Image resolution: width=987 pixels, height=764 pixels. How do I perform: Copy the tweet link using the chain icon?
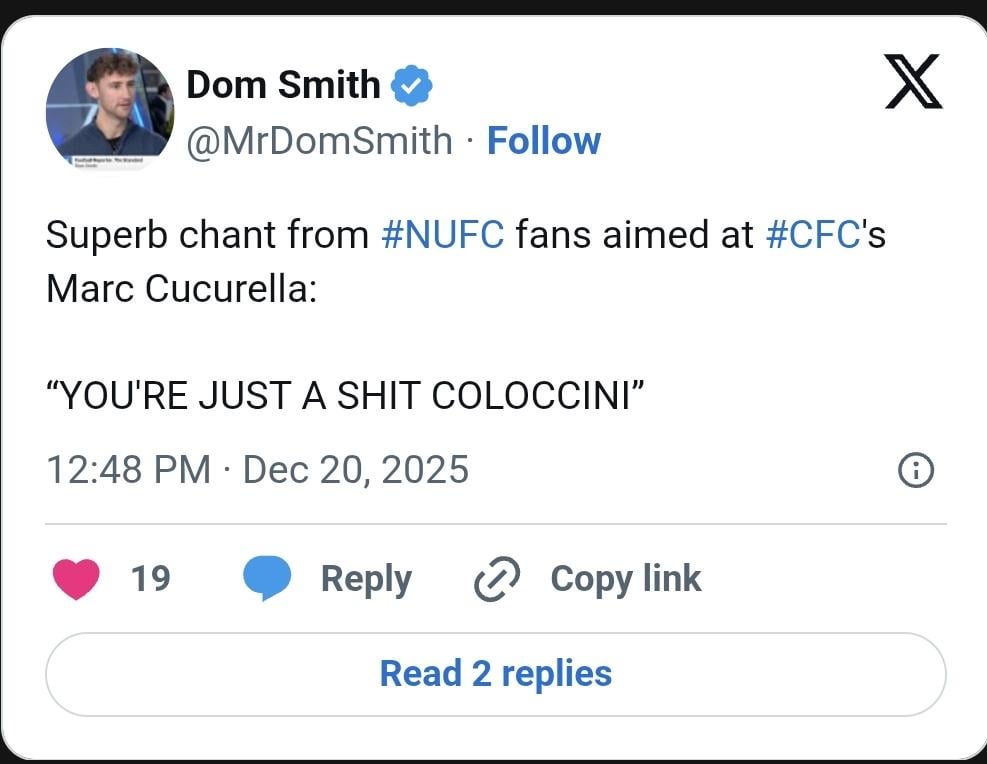[x=495, y=578]
